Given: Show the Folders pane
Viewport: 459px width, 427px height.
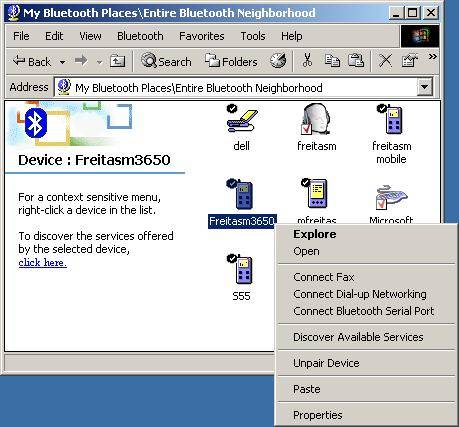Looking at the screenshot, I should pos(231,61).
